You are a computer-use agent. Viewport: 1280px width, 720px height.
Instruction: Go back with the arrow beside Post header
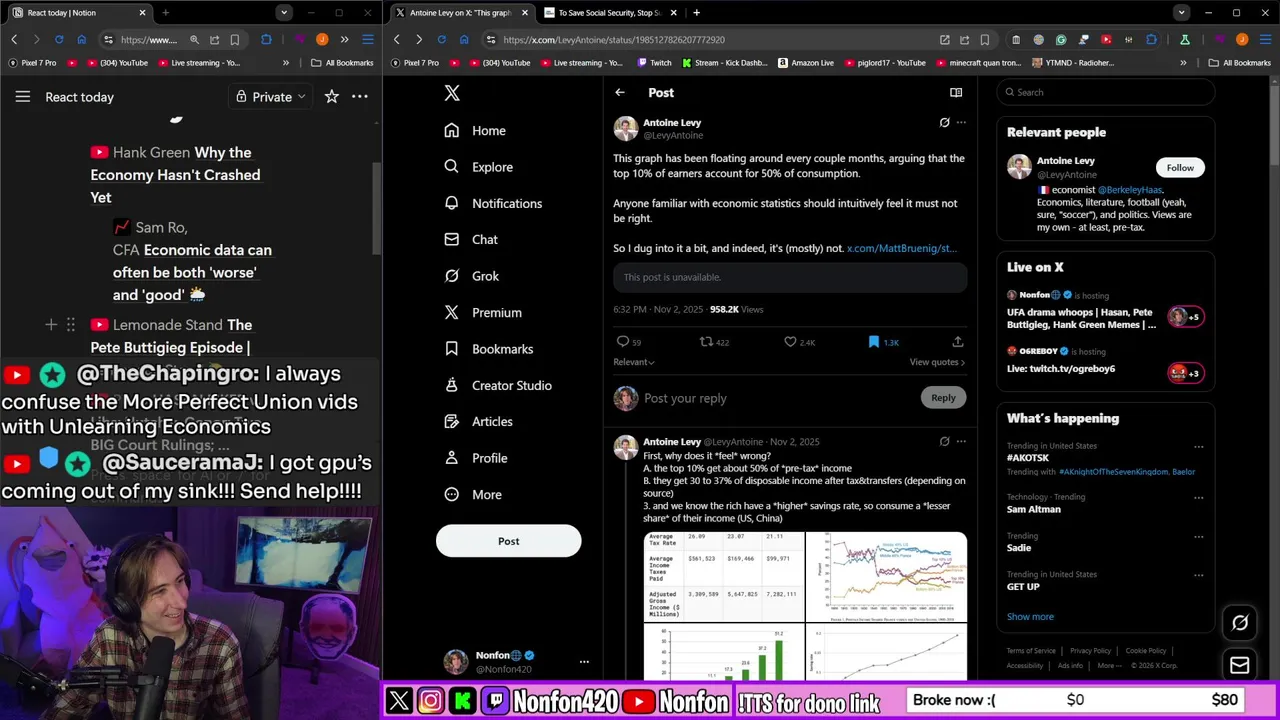pyautogui.click(x=620, y=92)
